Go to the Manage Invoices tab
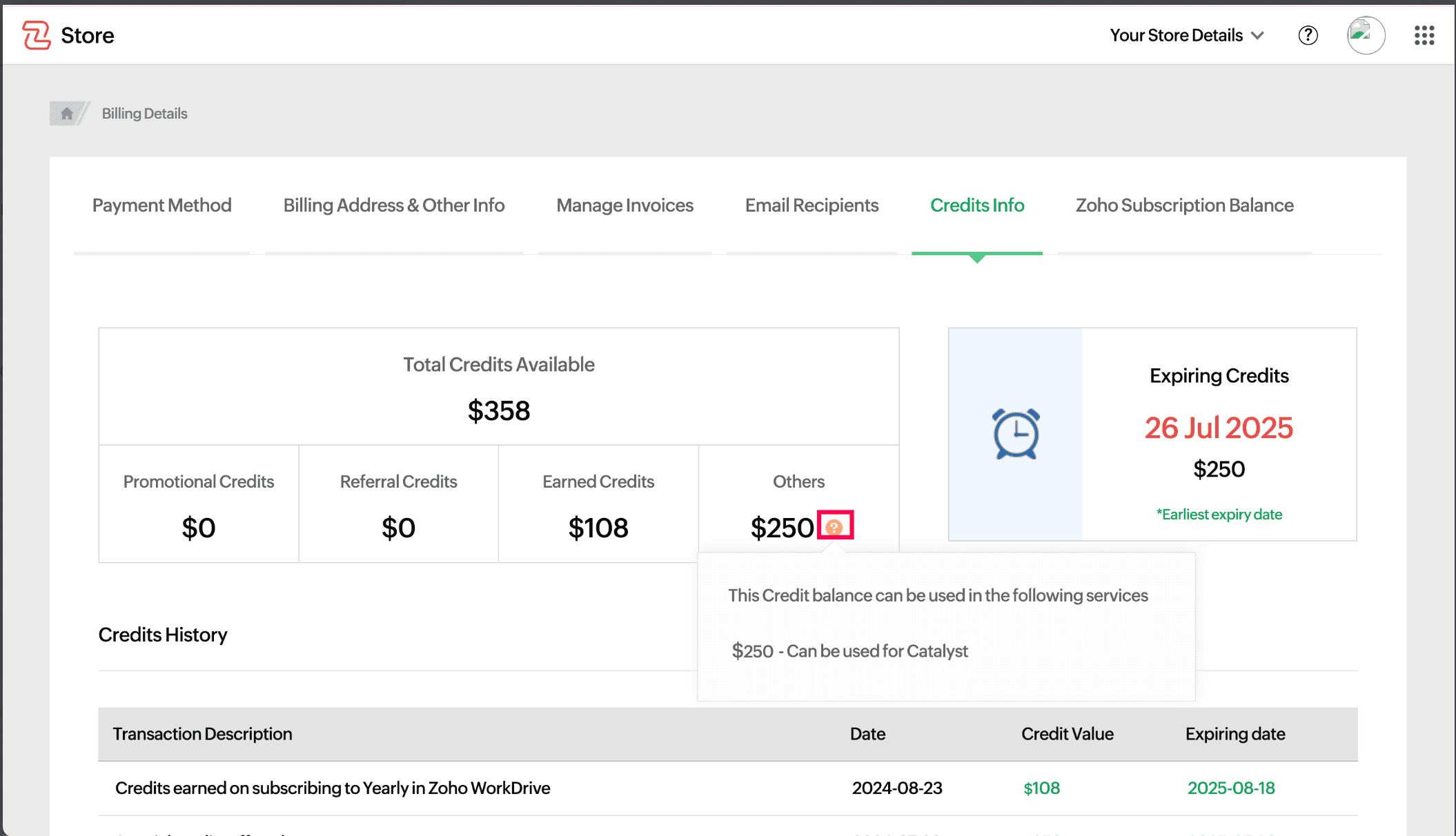1456x836 pixels. pyautogui.click(x=624, y=206)
